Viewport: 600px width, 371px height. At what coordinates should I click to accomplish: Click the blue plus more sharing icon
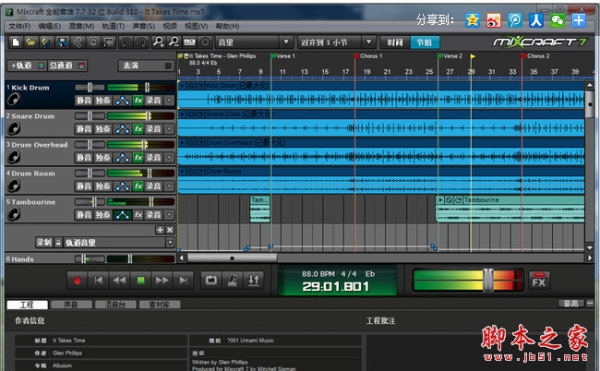(x=579, y=20)
